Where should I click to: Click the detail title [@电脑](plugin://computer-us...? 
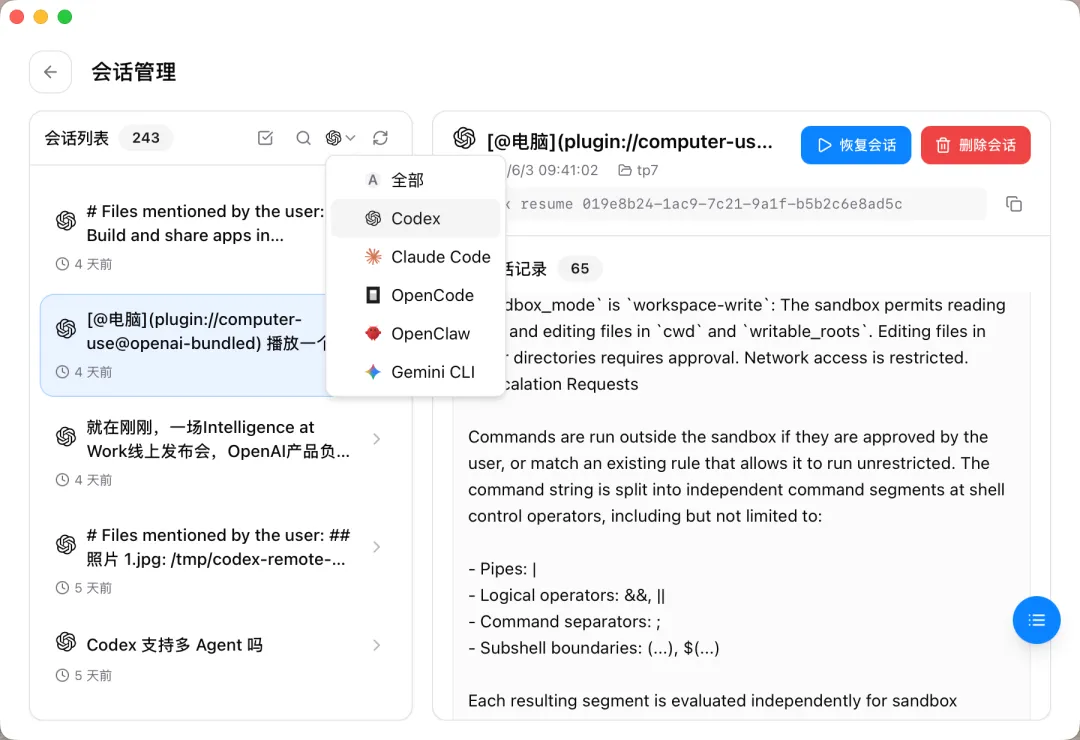click(630, 142)
